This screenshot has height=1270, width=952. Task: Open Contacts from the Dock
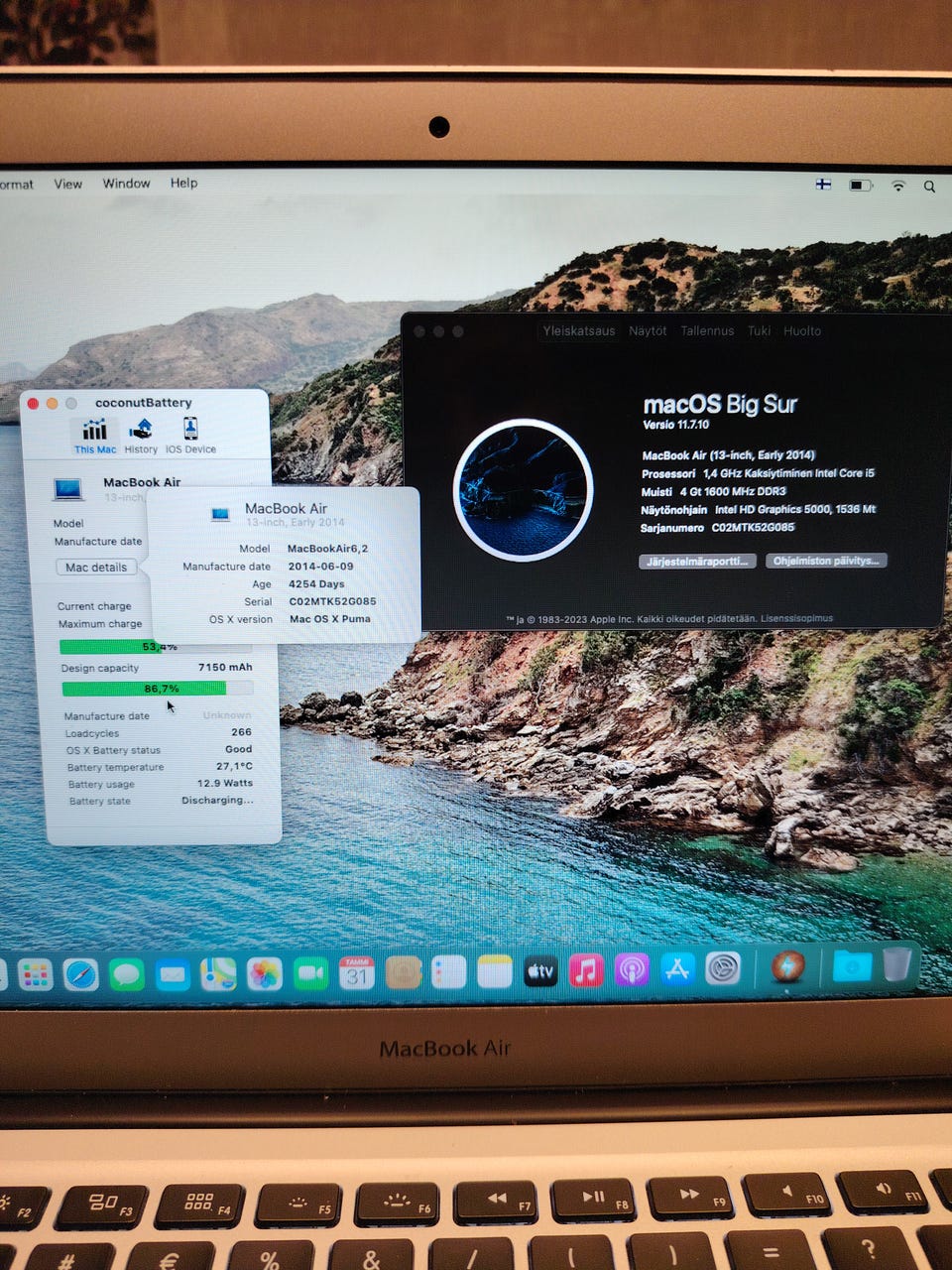coord(404,972)
